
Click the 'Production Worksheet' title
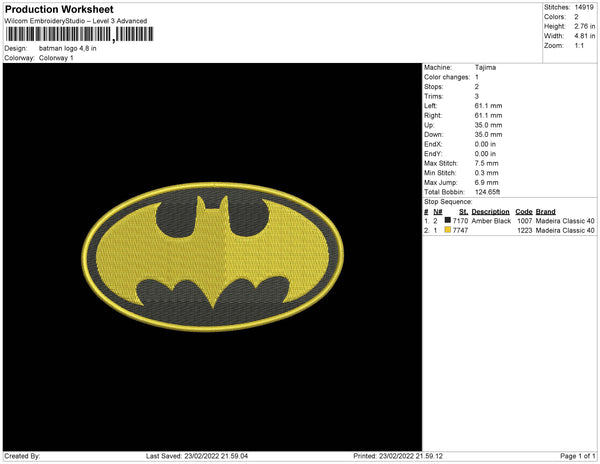59,9
